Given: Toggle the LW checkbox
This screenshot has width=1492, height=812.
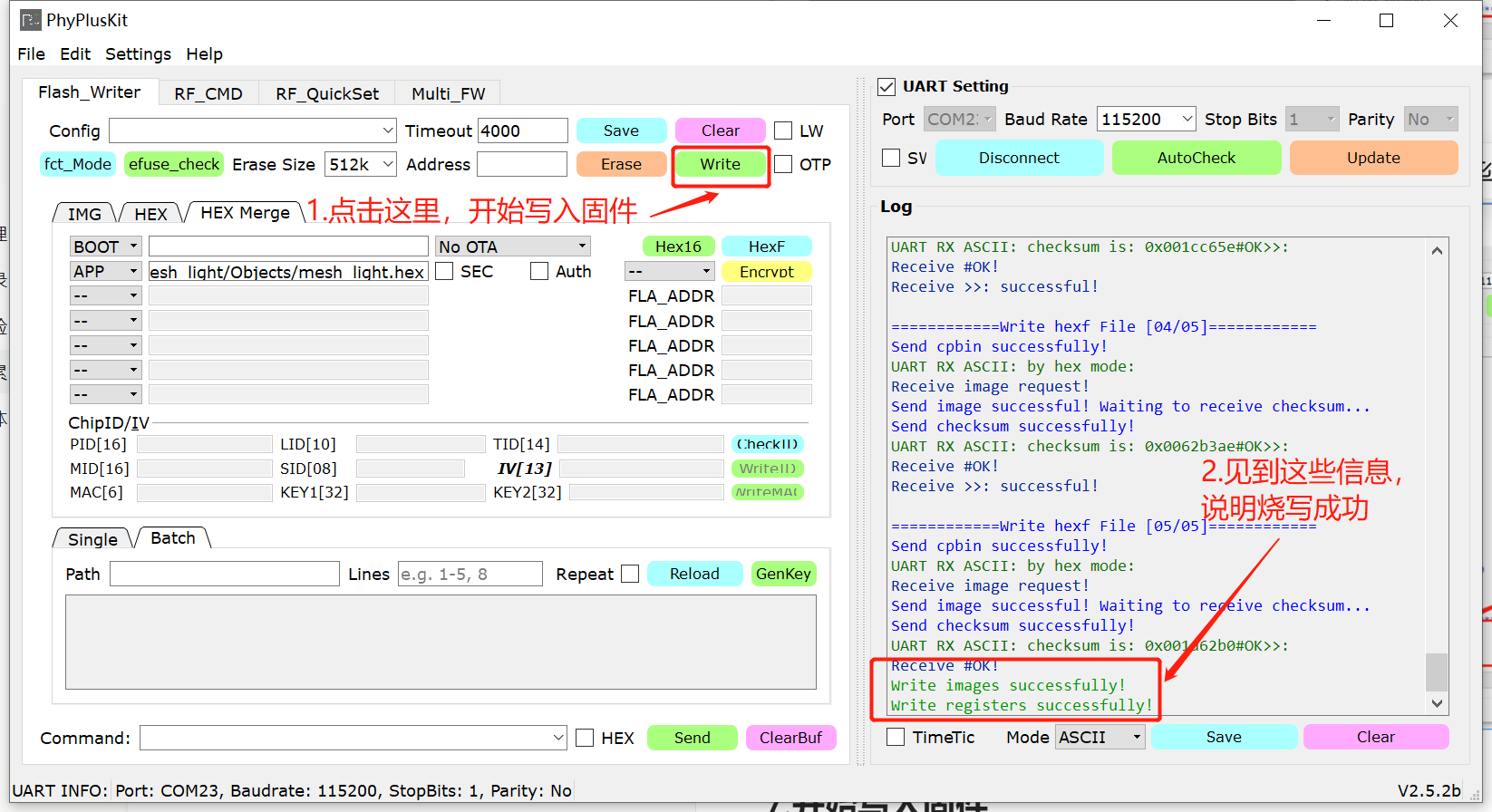Looking at the screenshot, I should [x=783, y=130].
